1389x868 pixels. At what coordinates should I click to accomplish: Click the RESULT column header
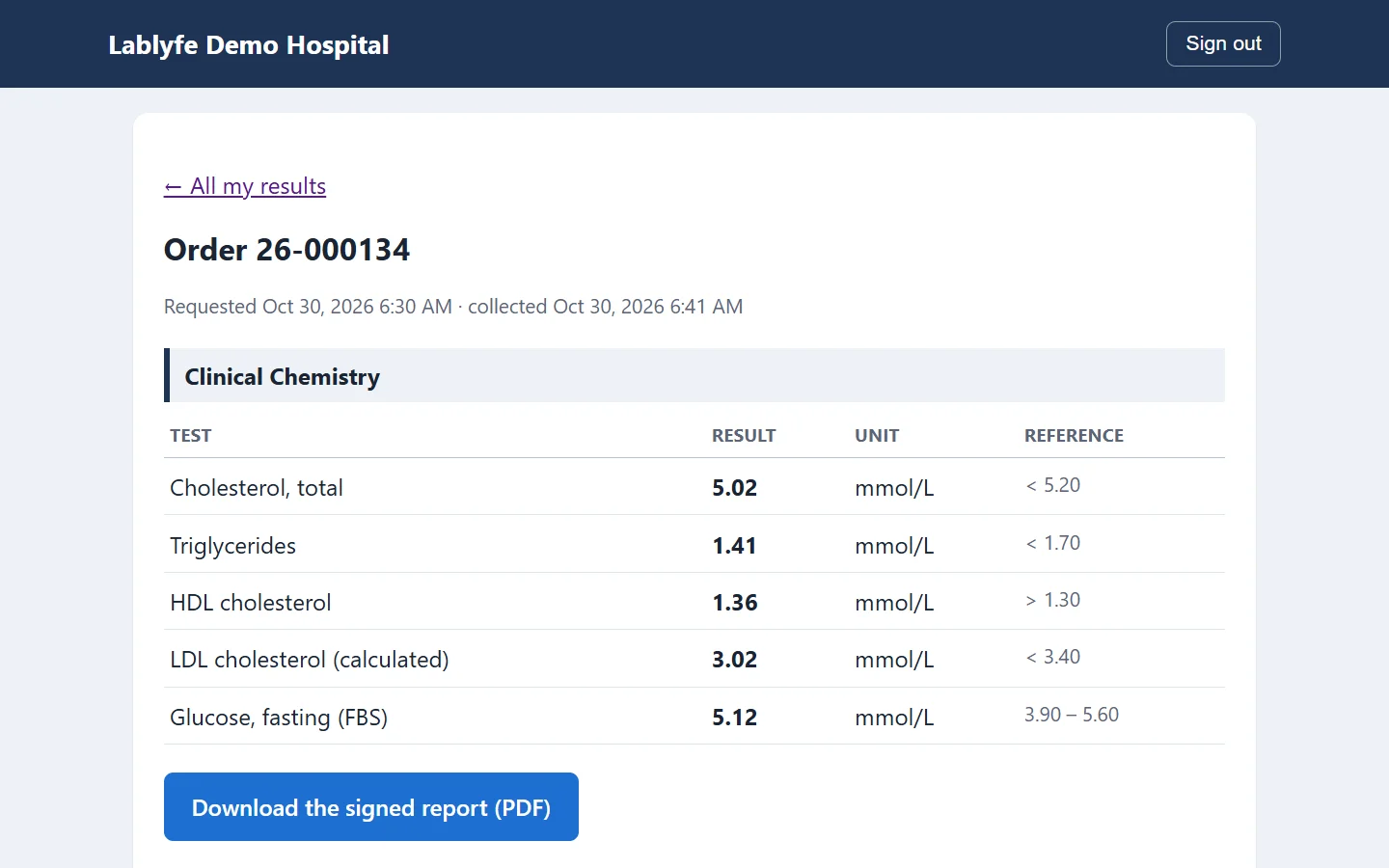coord(744,436)
